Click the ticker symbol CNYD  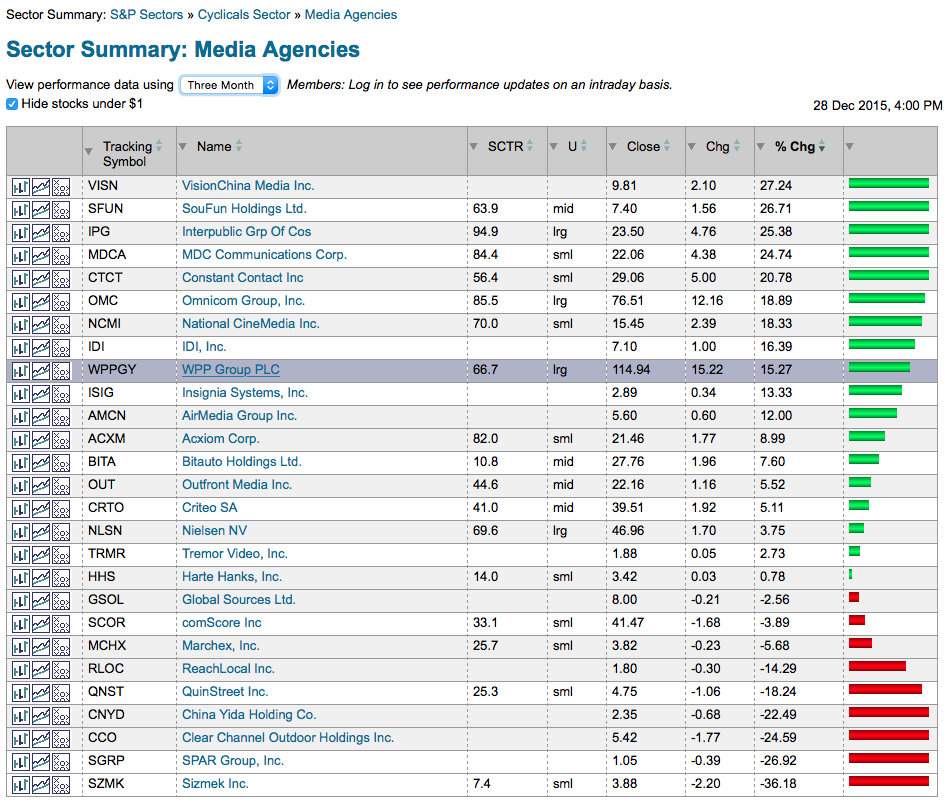point(106,714)
